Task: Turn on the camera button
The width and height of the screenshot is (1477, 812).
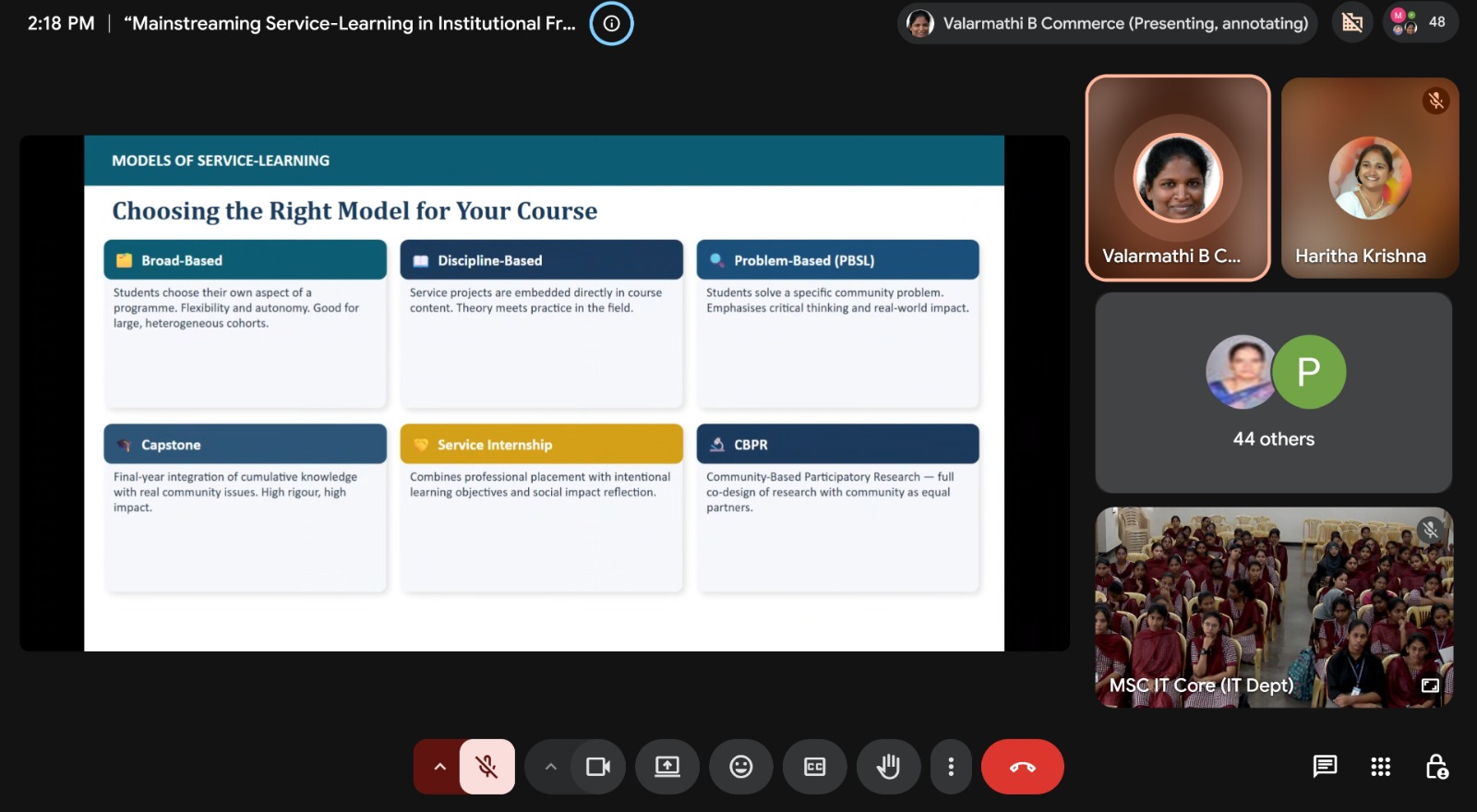Action: tap(598, 767)
